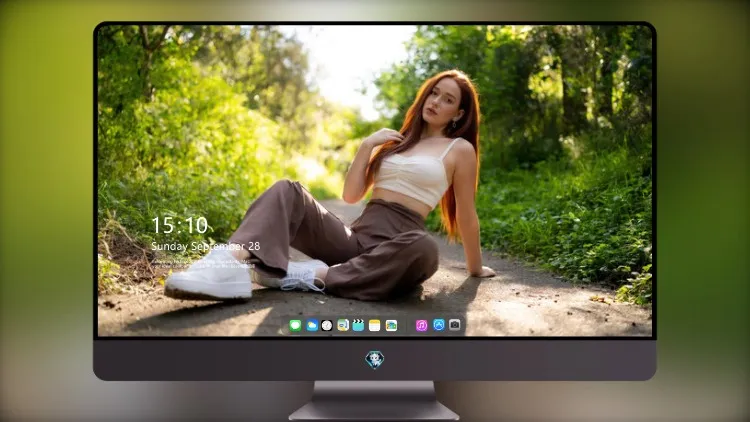The width and height of the screenshot is (750, 422).
Task: Open the green Messages dock icon
Action: point(295,326)
